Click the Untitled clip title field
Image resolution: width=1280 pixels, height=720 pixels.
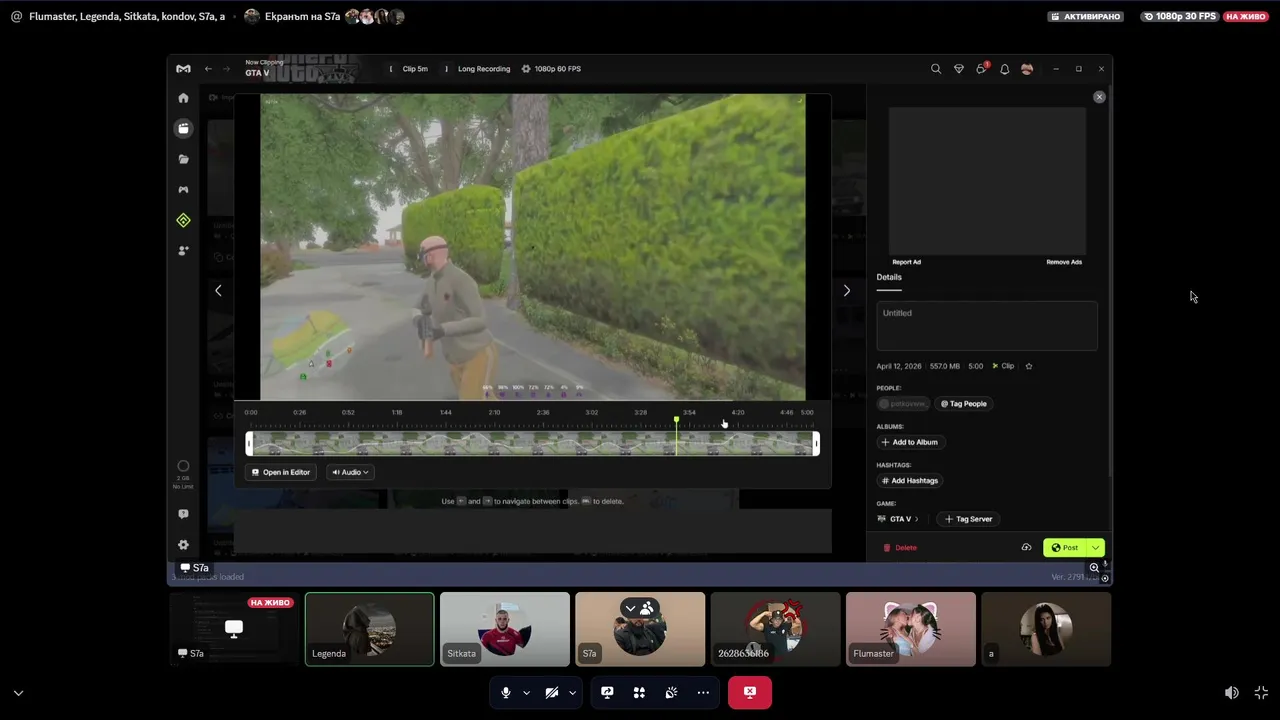[987, 326]
